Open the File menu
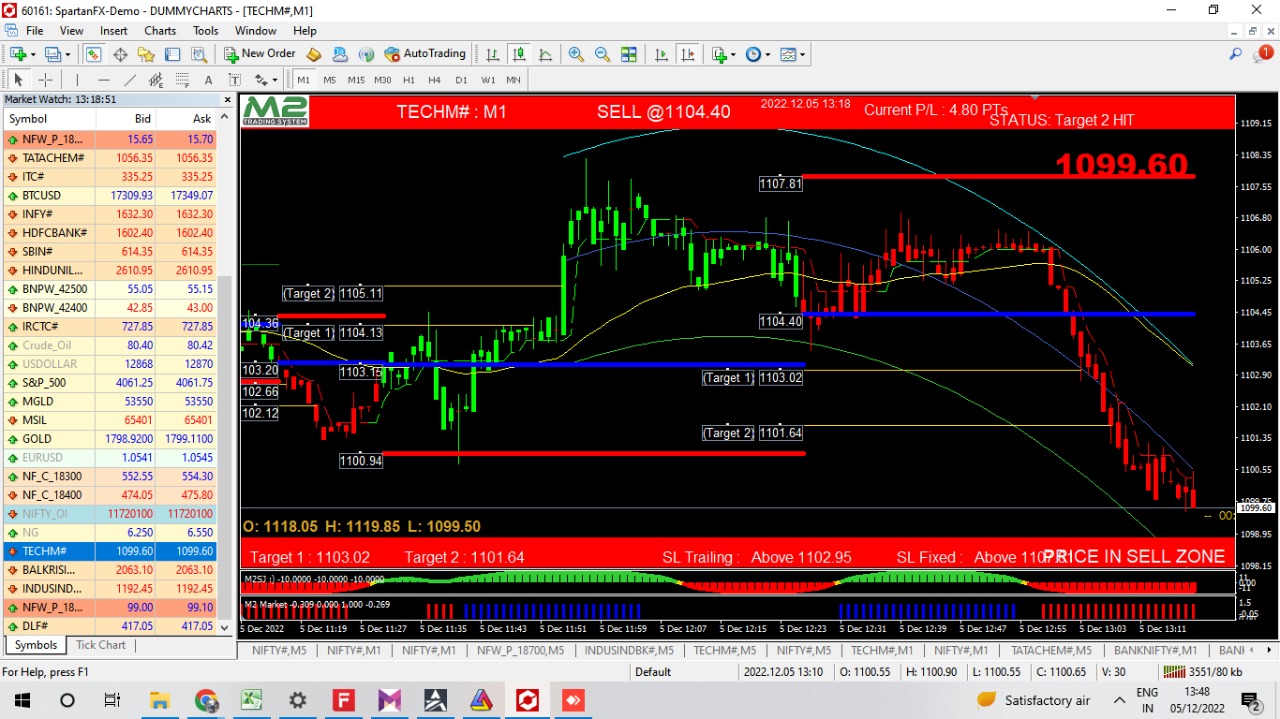The image size is (1280, 719). [34, 31]
